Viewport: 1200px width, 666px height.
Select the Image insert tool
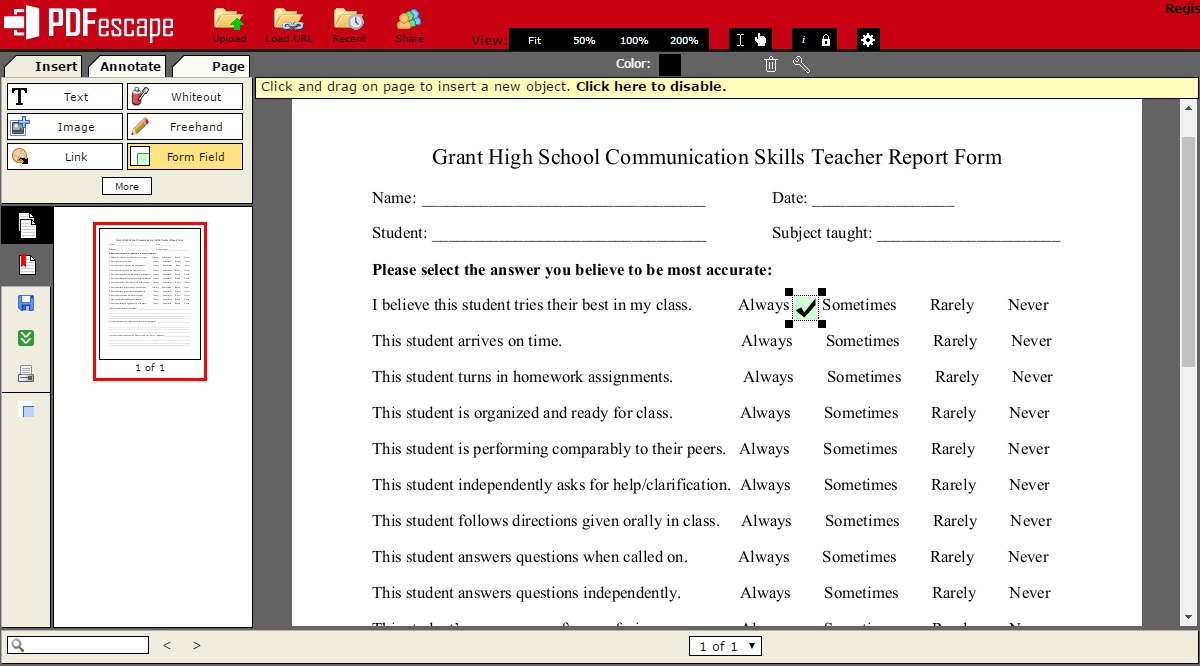pos(65,127)
